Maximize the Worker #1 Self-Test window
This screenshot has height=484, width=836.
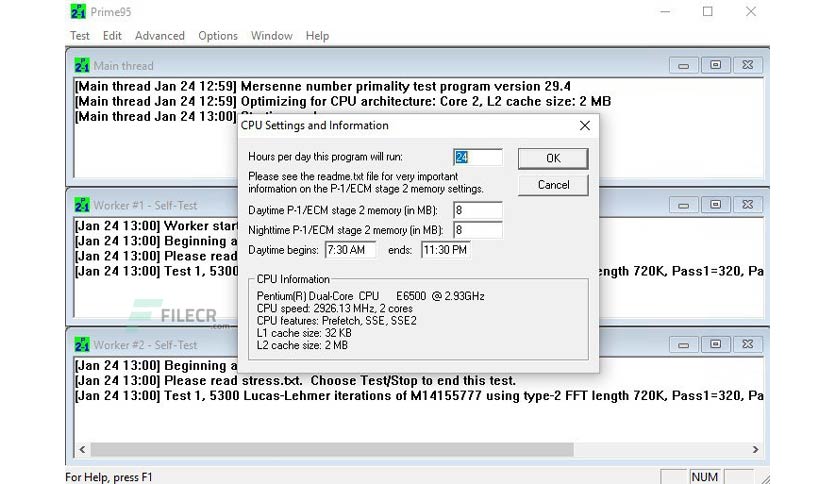(x=716, y=205)
